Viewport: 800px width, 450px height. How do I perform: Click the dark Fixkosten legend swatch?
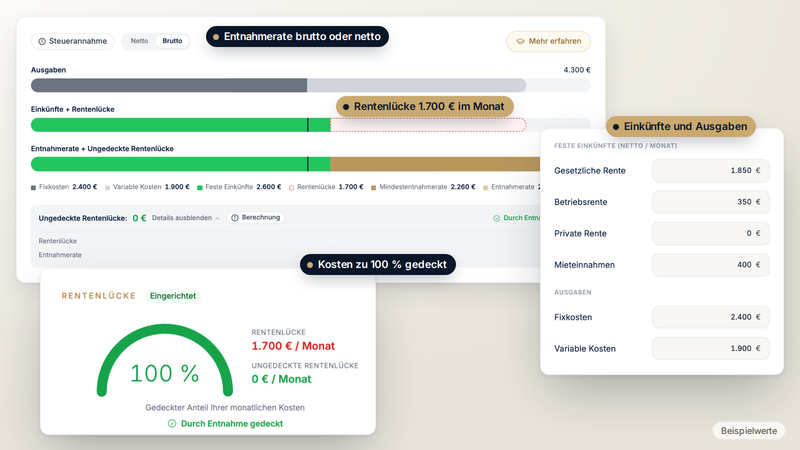click(34, 188)
